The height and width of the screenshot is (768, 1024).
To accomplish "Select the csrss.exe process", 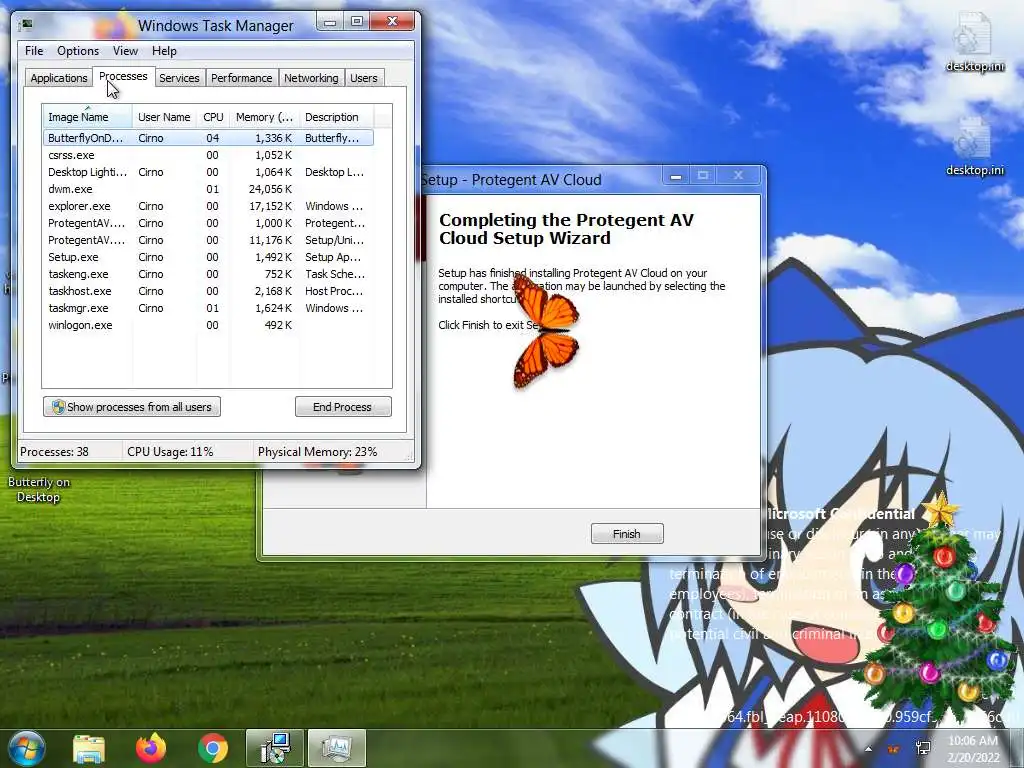I will point(208,155).
